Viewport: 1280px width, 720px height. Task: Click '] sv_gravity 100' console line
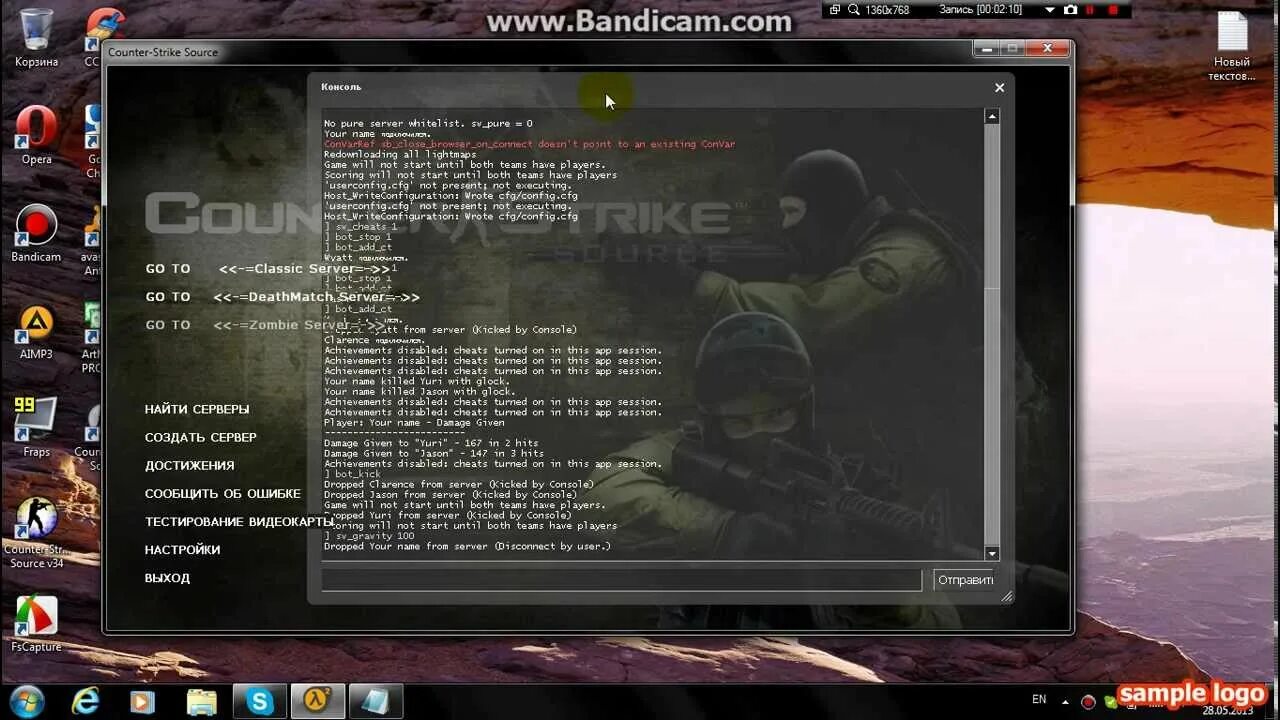(x=369, y=536)
